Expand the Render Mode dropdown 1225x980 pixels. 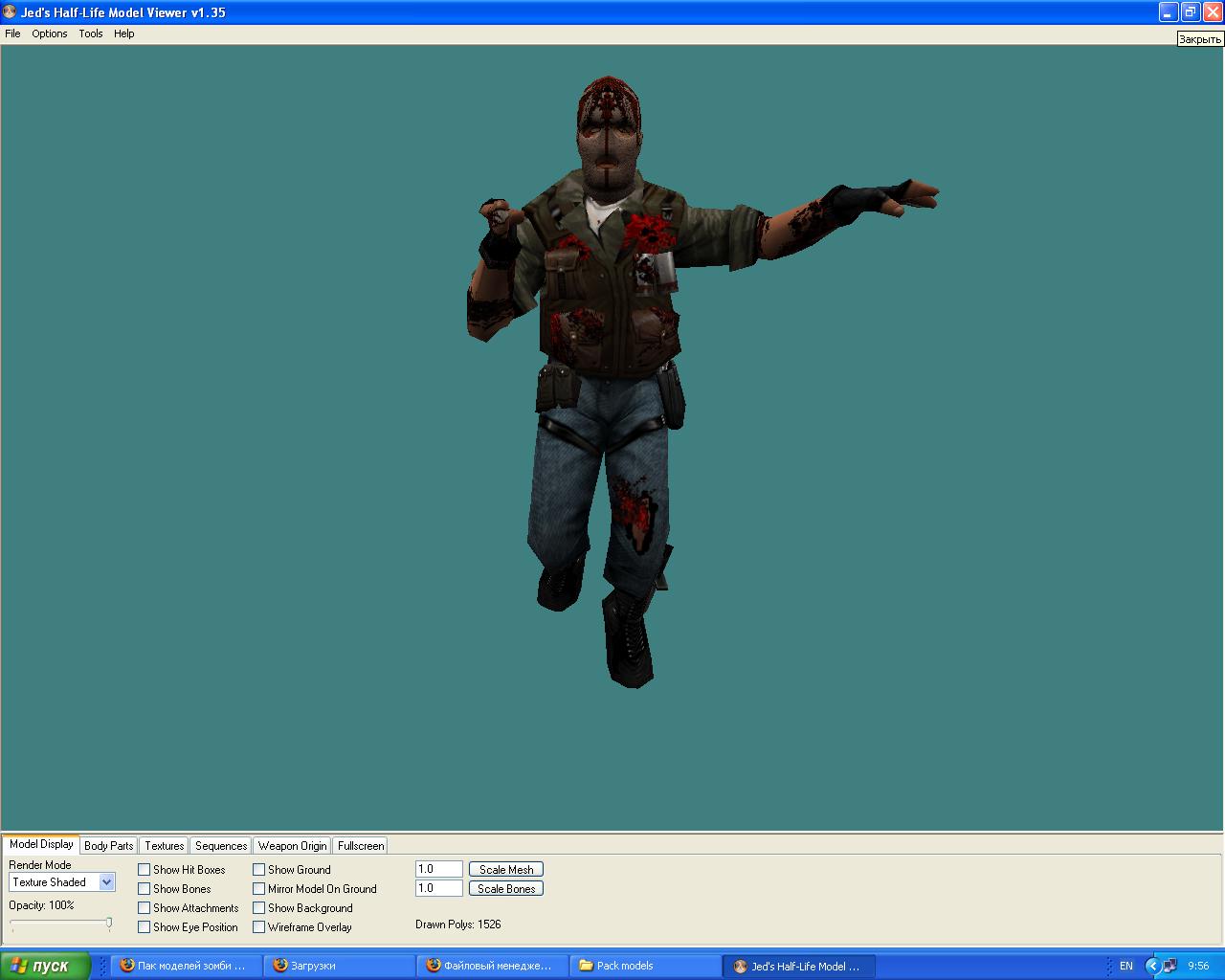pos(106,882)
